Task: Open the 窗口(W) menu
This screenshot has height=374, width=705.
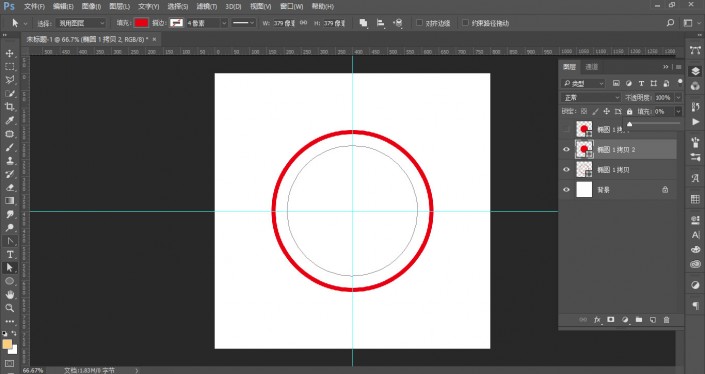Action: 291,6
